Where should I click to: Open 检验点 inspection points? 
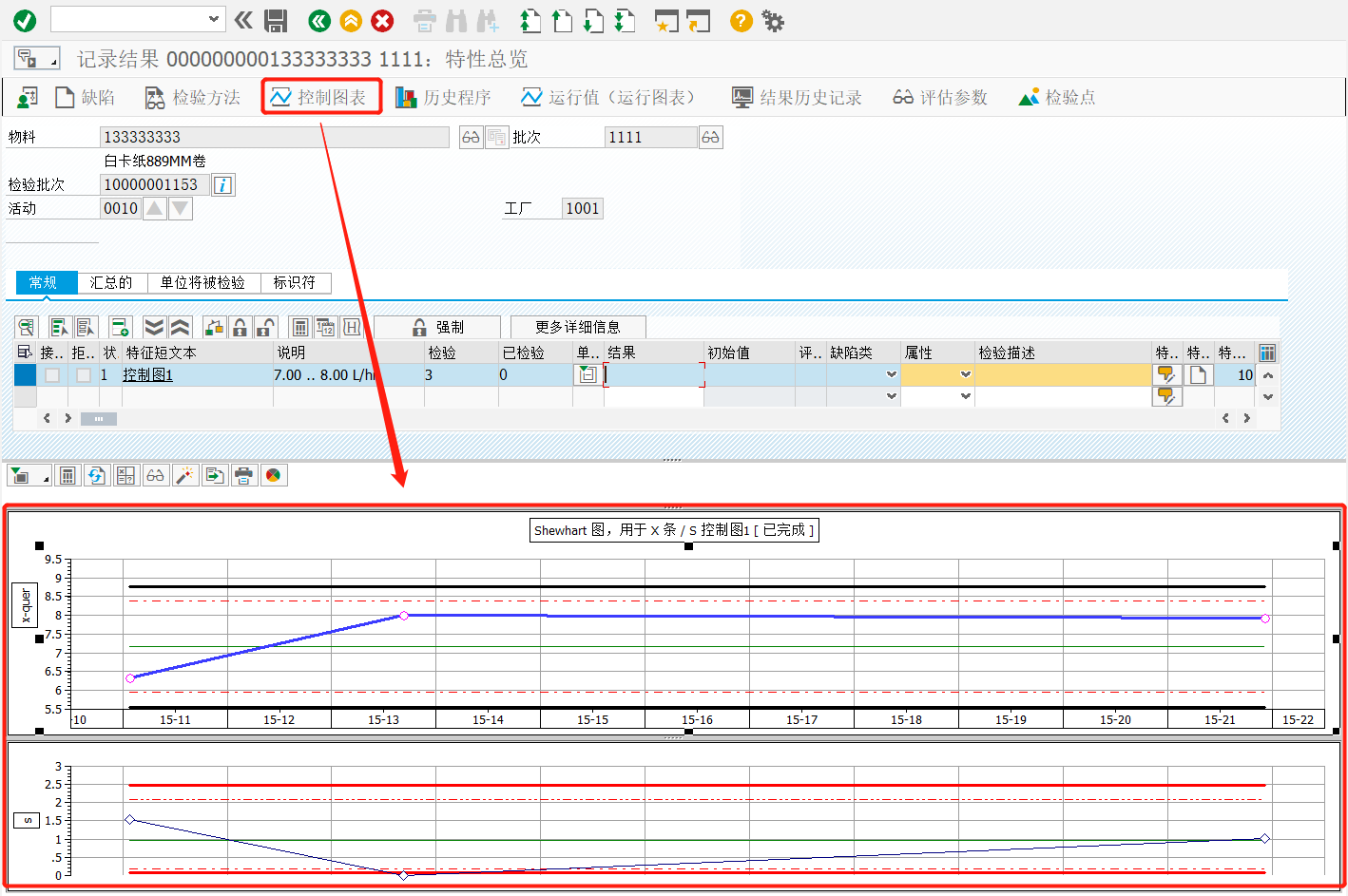coord(1055,96)
